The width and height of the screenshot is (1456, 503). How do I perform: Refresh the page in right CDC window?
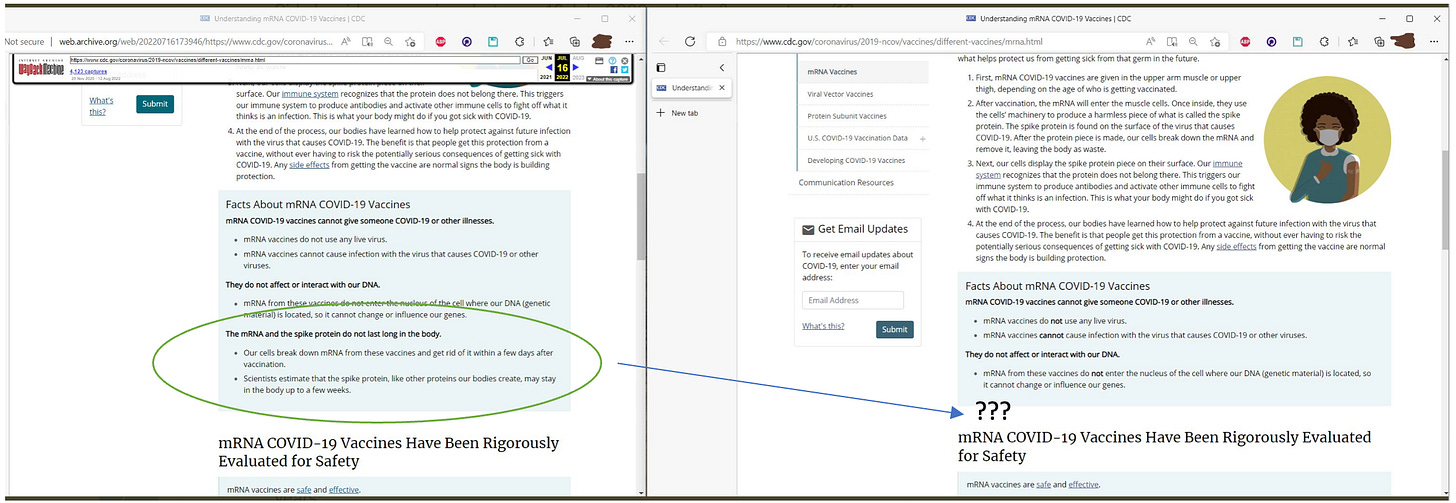[x=690, y=42]
